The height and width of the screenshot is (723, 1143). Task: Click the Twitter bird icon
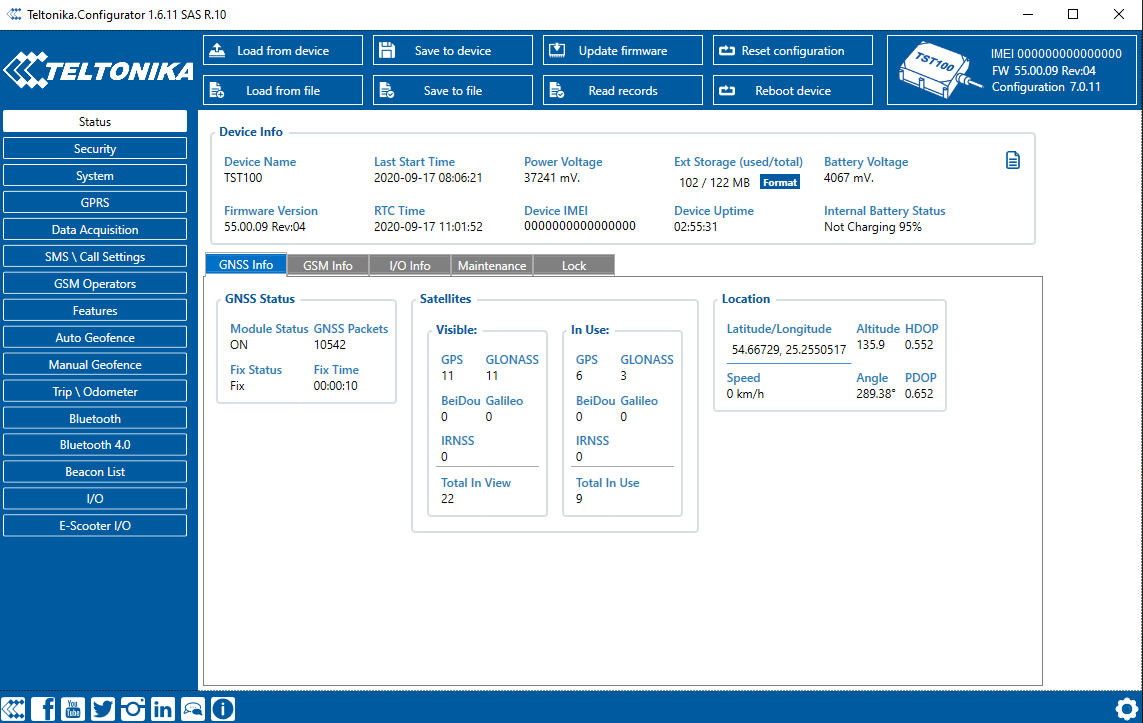point(103,709)
